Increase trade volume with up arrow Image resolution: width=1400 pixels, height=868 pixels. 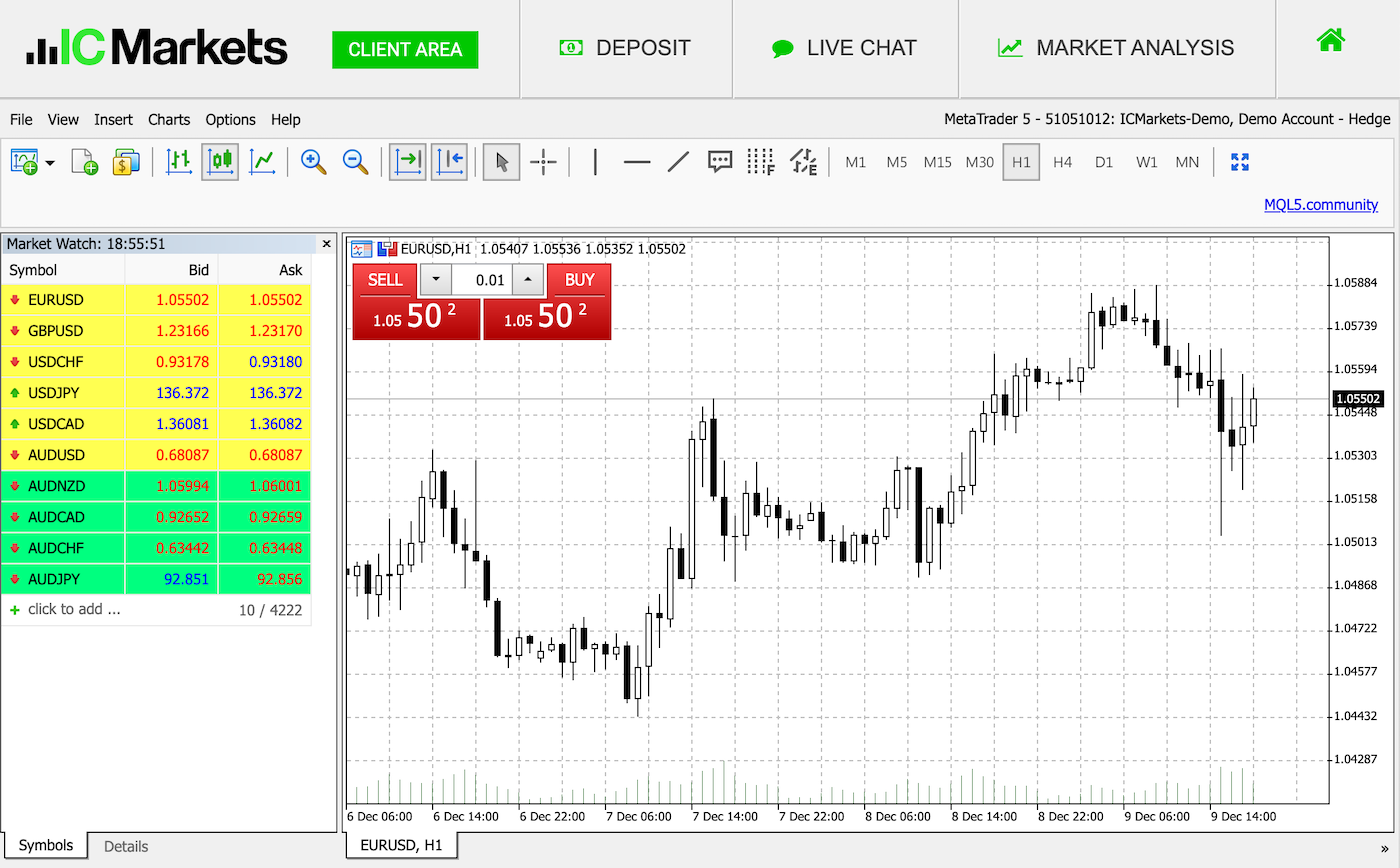coord(528,280)
